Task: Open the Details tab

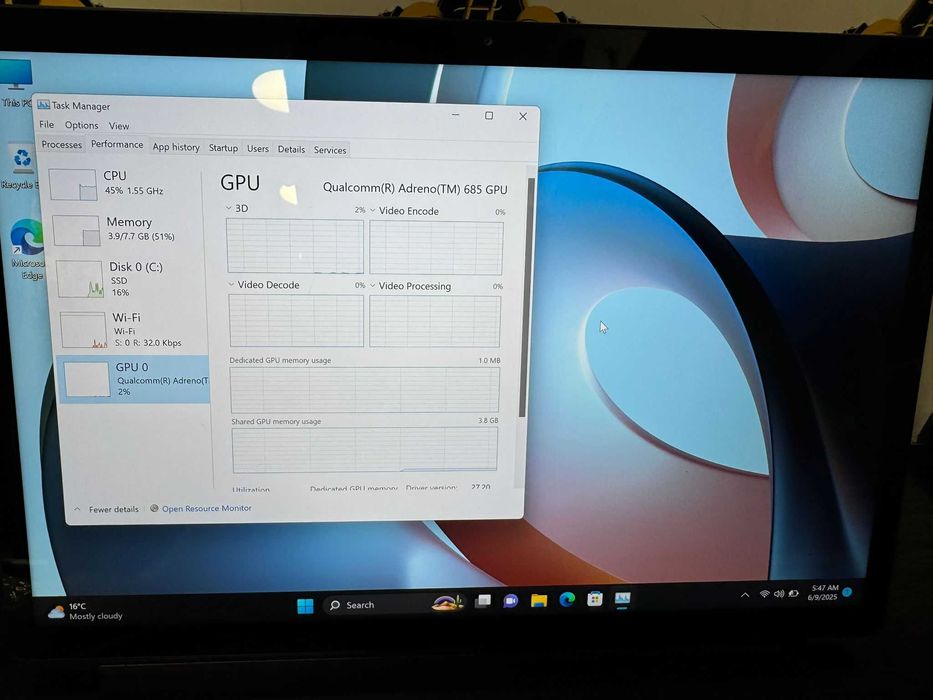Action: (291, 149)
